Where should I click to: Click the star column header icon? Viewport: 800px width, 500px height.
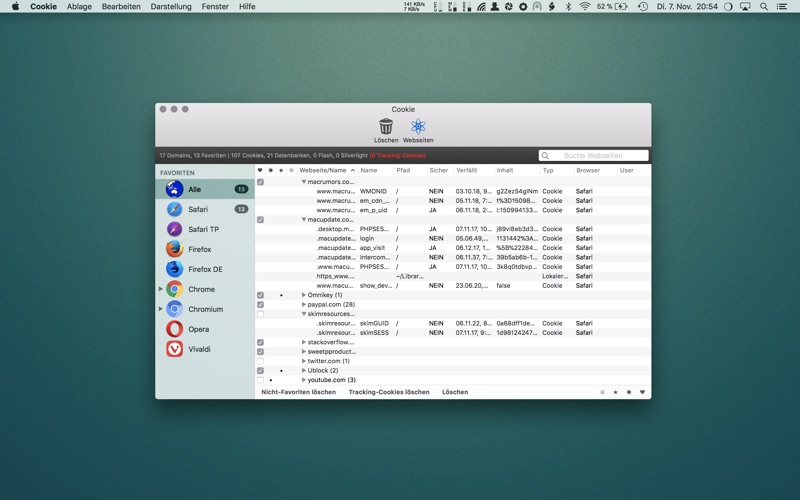[x=281, y=170]
